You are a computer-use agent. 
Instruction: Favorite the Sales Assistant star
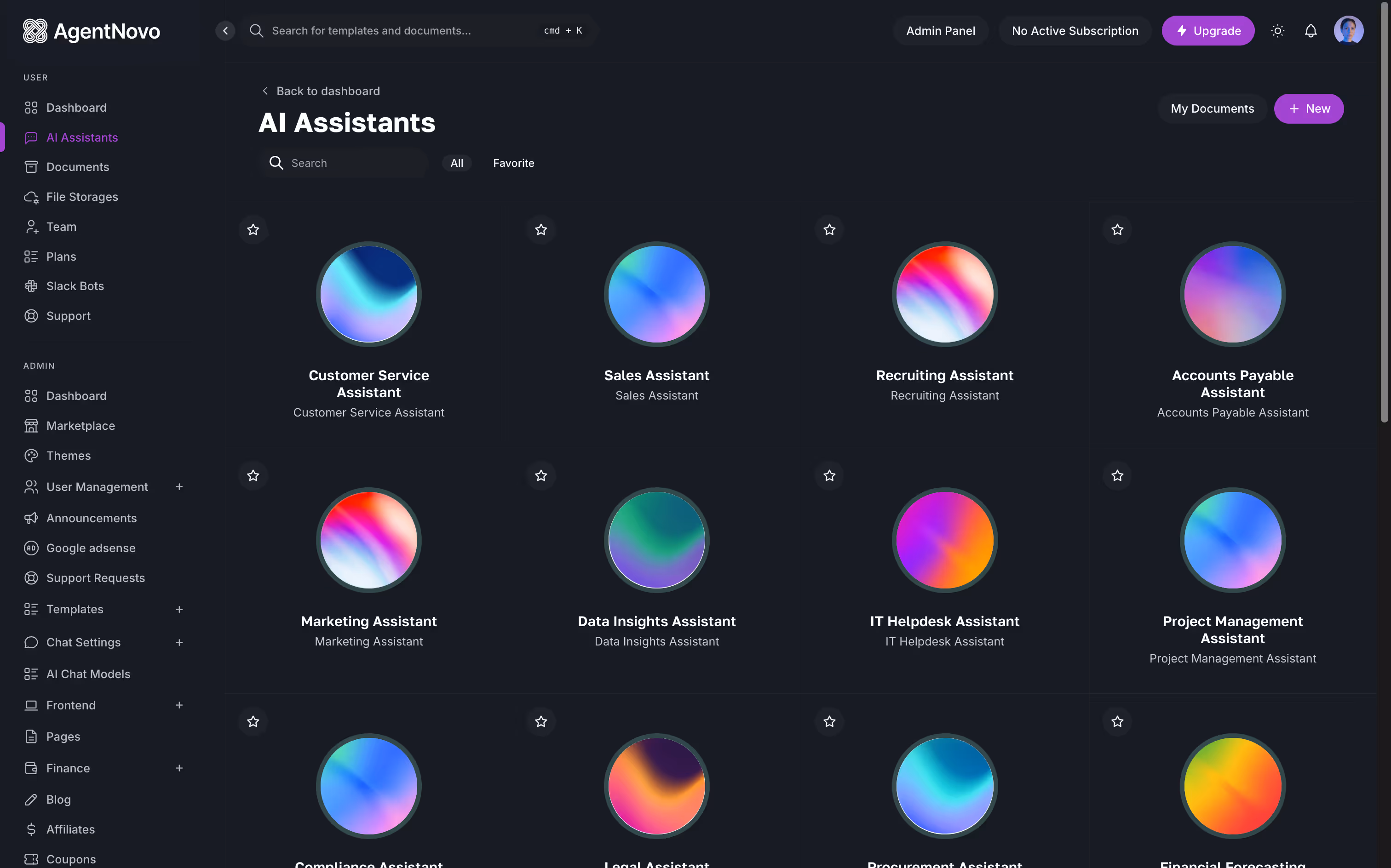click(x=541, y=229)
